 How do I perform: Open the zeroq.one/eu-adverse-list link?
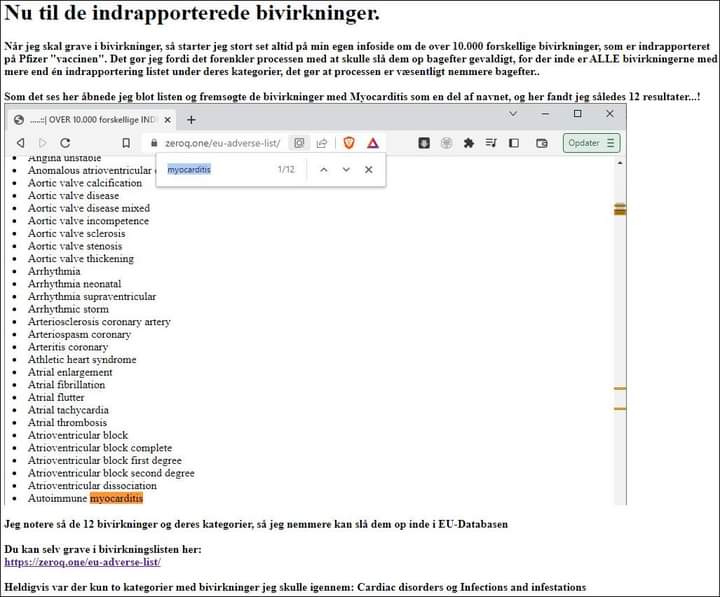click(82, 562)
